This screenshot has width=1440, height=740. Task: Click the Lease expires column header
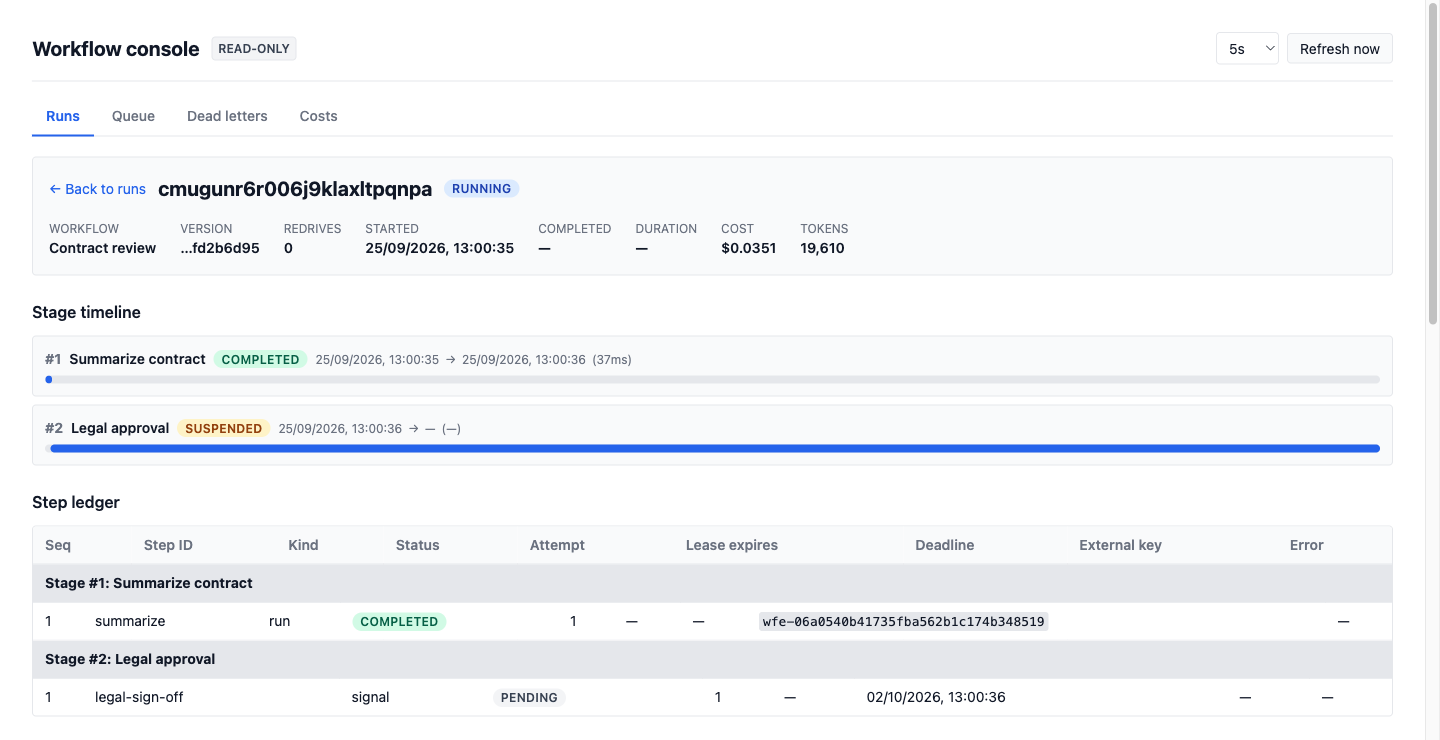pyautogui.click(x=731, y=545)
